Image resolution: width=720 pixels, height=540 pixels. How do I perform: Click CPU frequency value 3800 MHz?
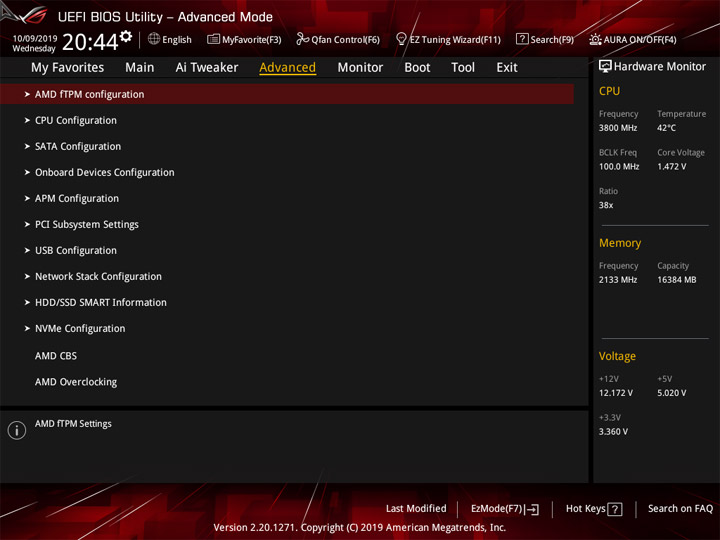[x=618, y=128]
